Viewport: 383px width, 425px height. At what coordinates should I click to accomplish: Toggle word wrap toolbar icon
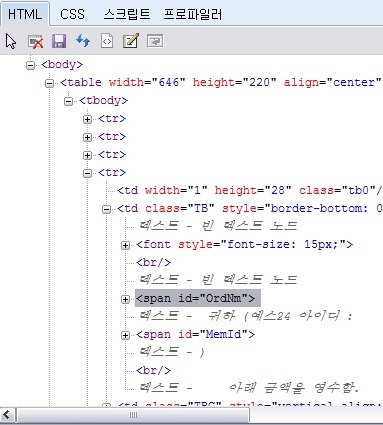click(x=155, y=41)
